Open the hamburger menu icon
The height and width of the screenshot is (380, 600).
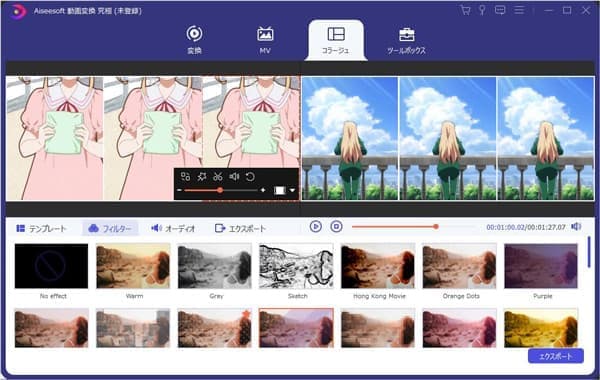coord(519,10)
